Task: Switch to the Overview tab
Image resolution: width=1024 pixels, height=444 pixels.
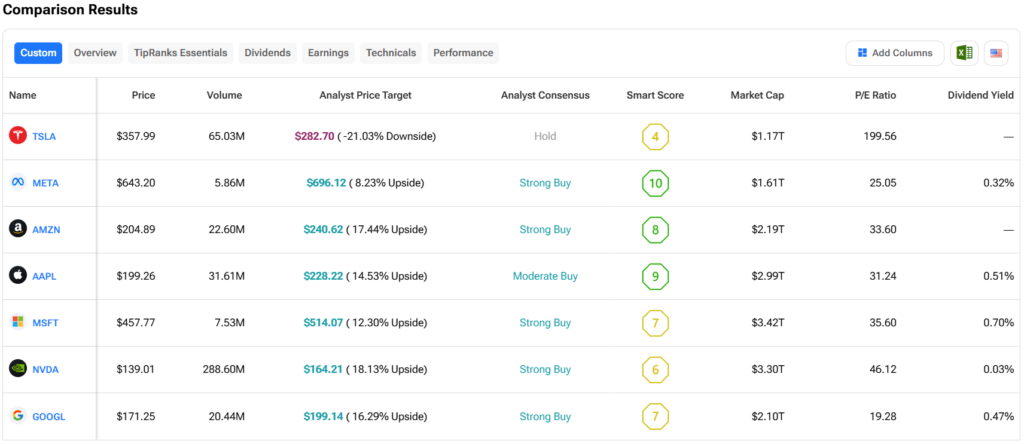Action: [x=95, y=53]
